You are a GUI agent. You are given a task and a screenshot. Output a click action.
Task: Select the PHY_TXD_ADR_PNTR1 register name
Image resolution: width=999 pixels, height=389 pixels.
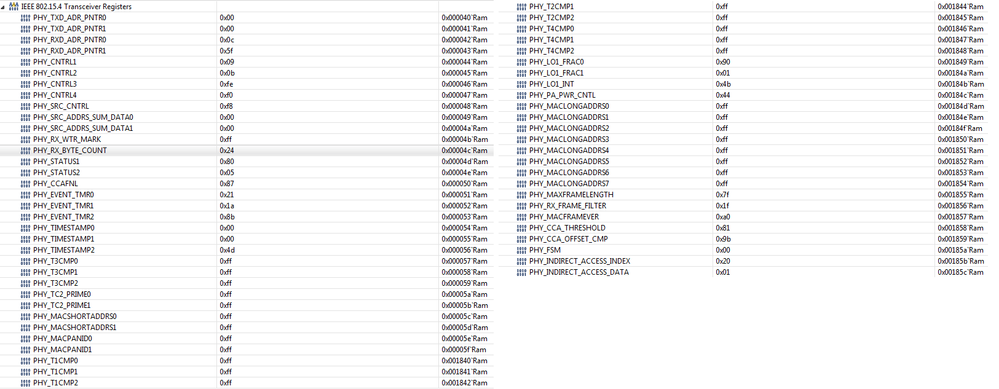pyautogui.click(x=69, y=29)
